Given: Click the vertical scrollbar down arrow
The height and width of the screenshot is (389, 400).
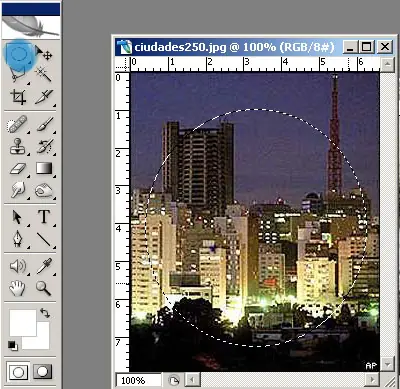Looking at the screenshot, I should tap(387, 364).
